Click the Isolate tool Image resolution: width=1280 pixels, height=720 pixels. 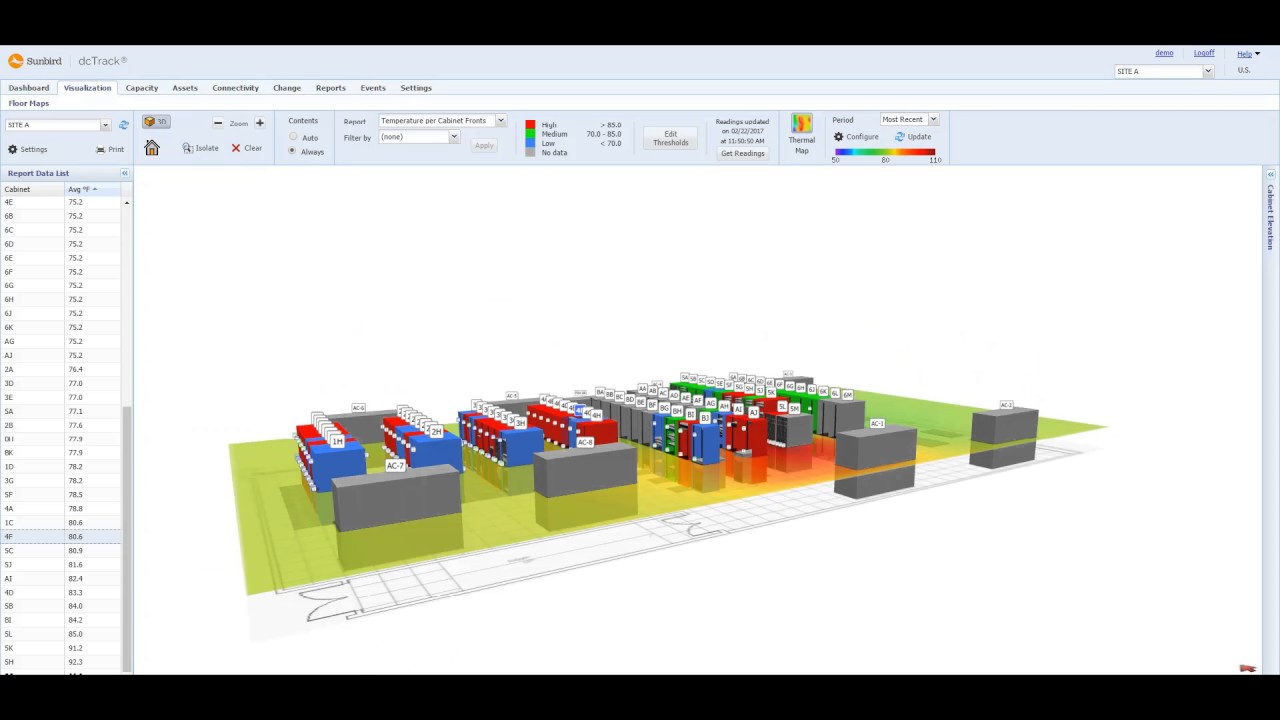pyautogui.click(x=200, y=148)
